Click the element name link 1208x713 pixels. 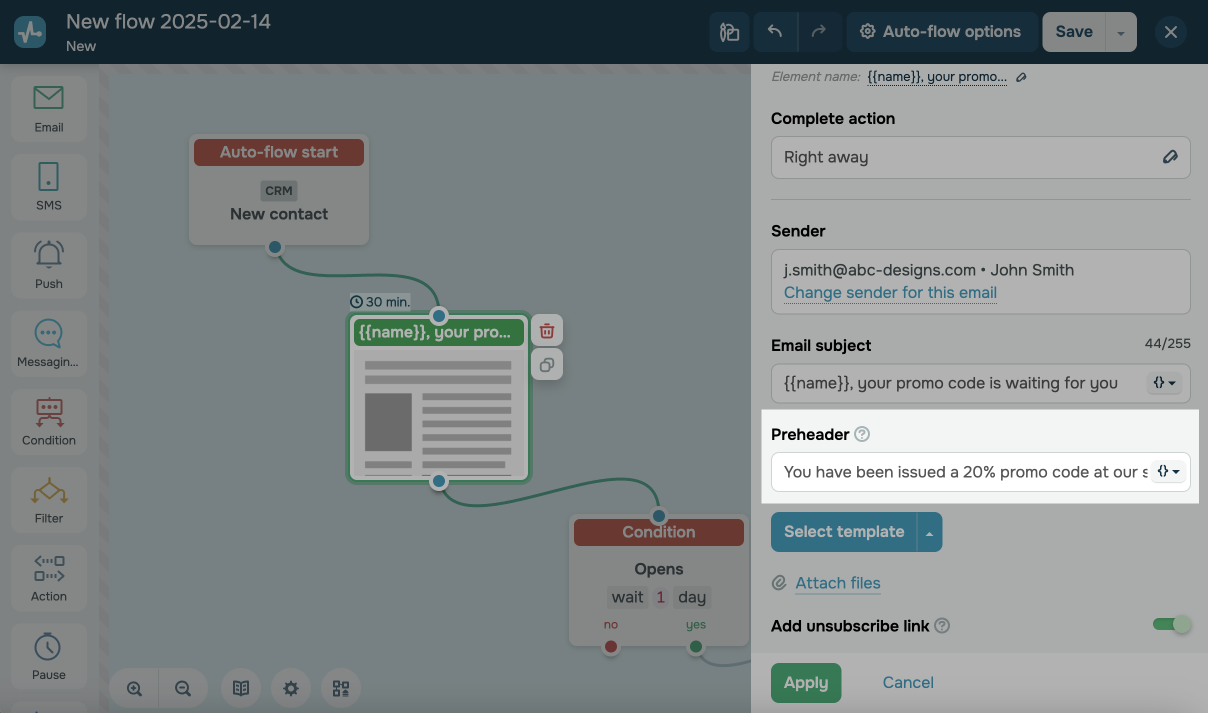pos(937,77)
